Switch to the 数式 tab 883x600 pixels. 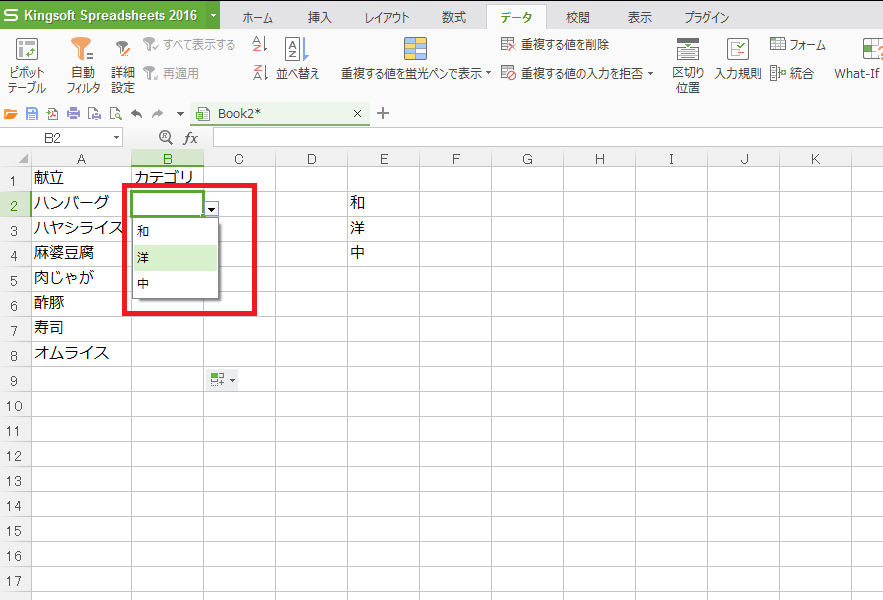(x=453, y=17)
